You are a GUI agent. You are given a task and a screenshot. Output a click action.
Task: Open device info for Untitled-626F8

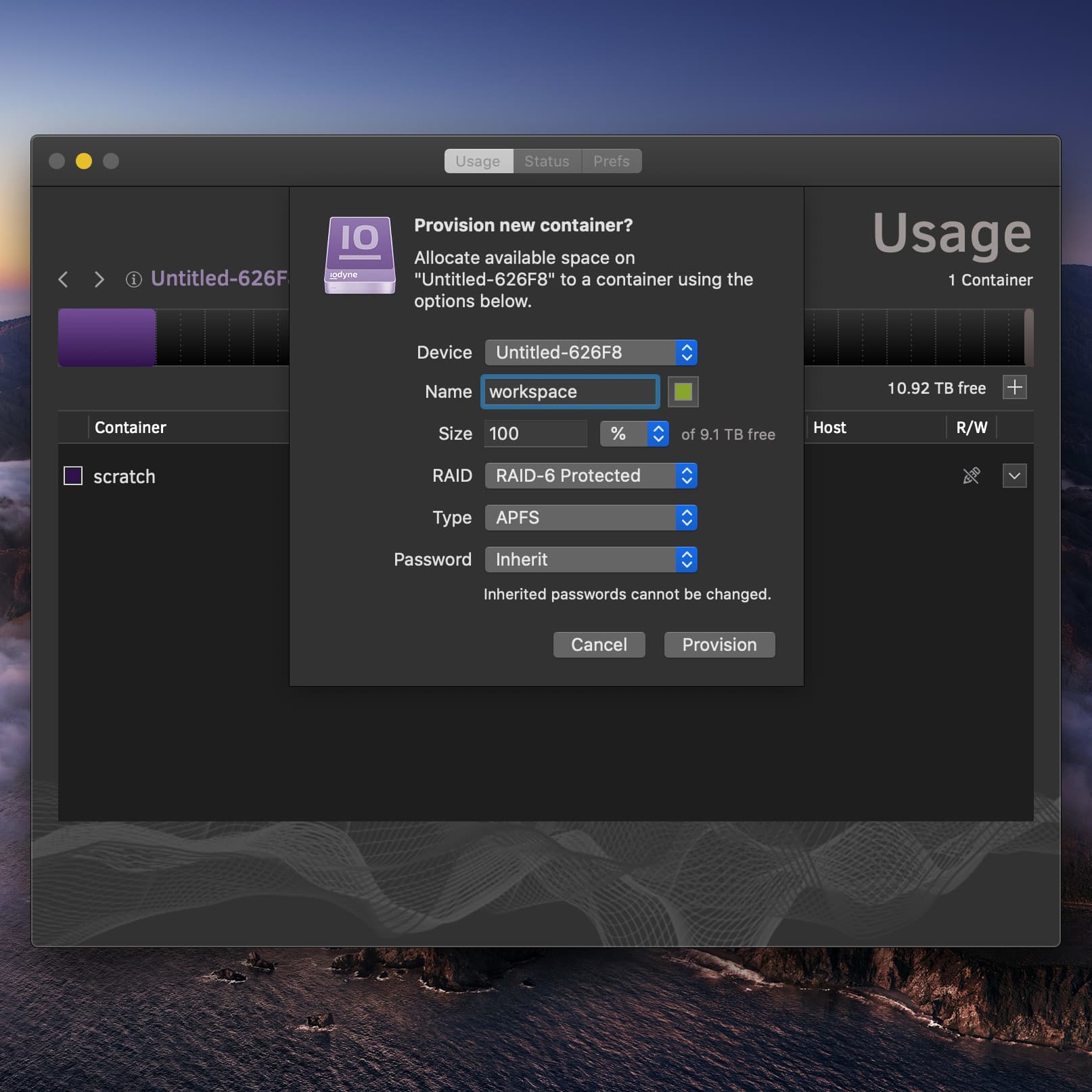coord(134,279)
